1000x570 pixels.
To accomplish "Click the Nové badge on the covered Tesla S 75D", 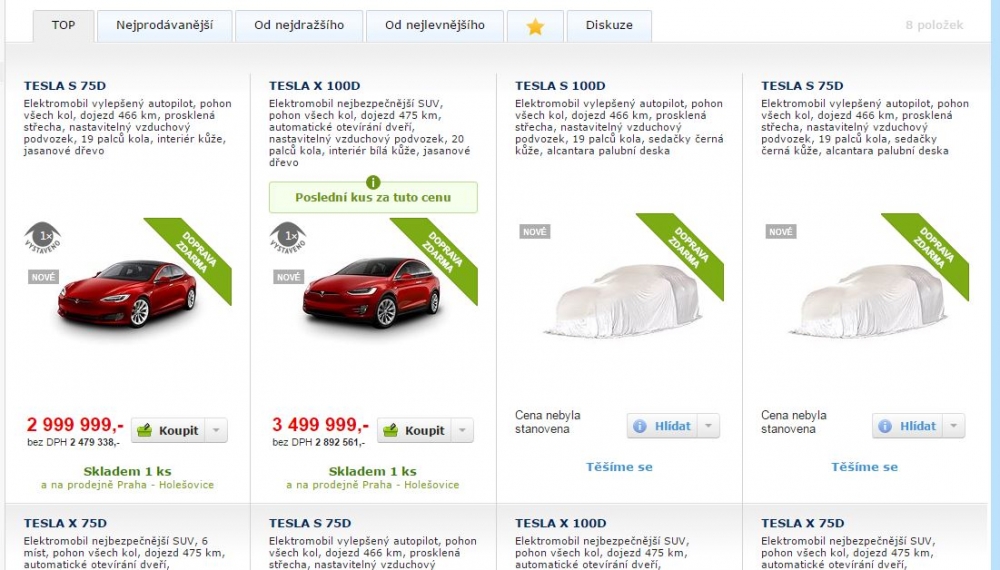I will [x=781, y=231].
